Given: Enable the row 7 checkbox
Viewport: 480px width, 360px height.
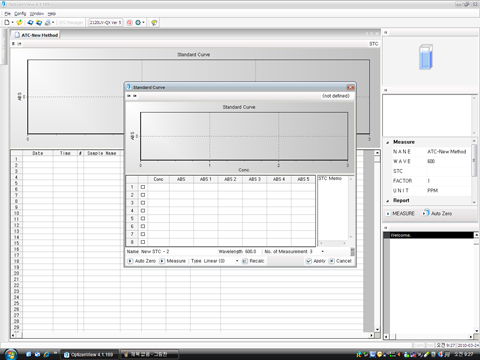Looking at the screenshot, I should 143,234.
